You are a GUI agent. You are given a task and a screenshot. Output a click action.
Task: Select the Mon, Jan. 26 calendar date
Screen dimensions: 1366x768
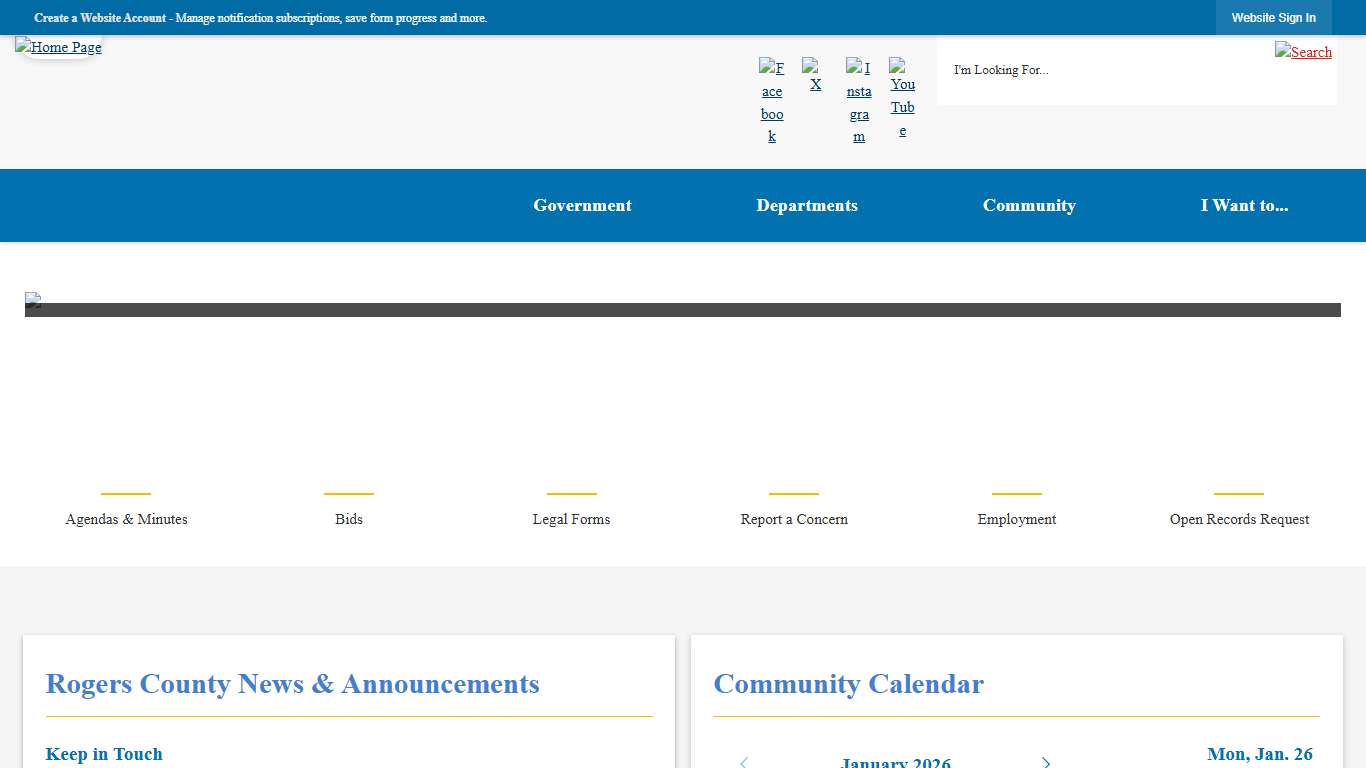[x=1259, y=754]
